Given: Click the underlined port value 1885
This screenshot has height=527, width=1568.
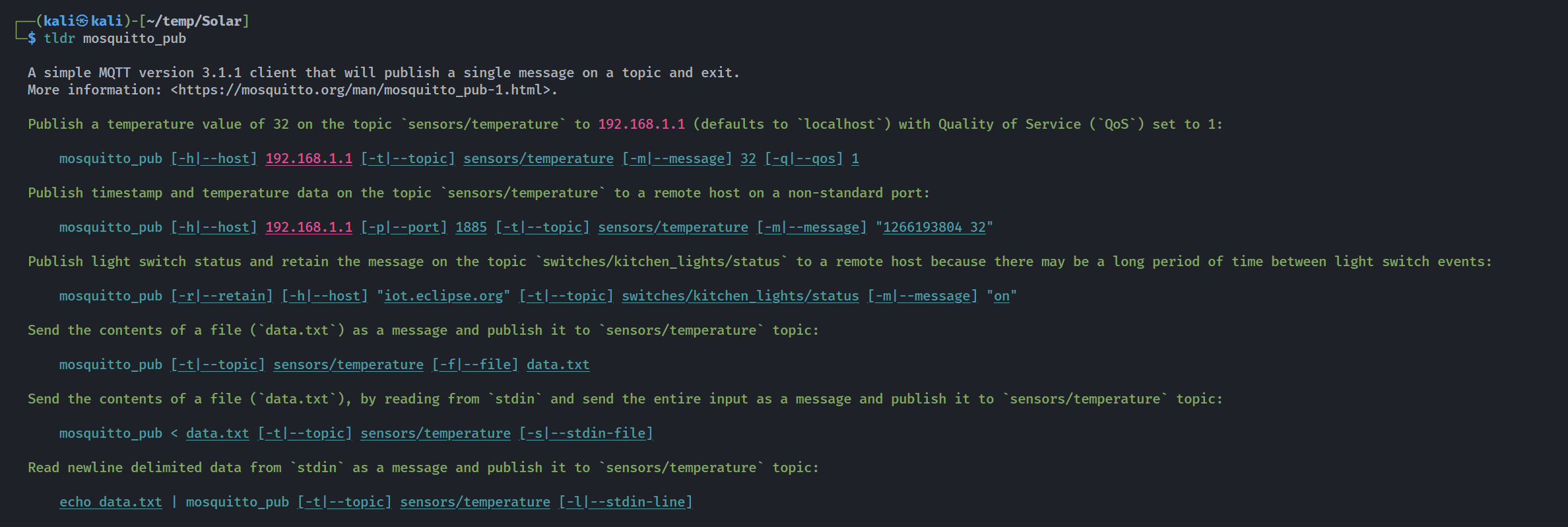Looking at the screenshot, I should (471, 227).
